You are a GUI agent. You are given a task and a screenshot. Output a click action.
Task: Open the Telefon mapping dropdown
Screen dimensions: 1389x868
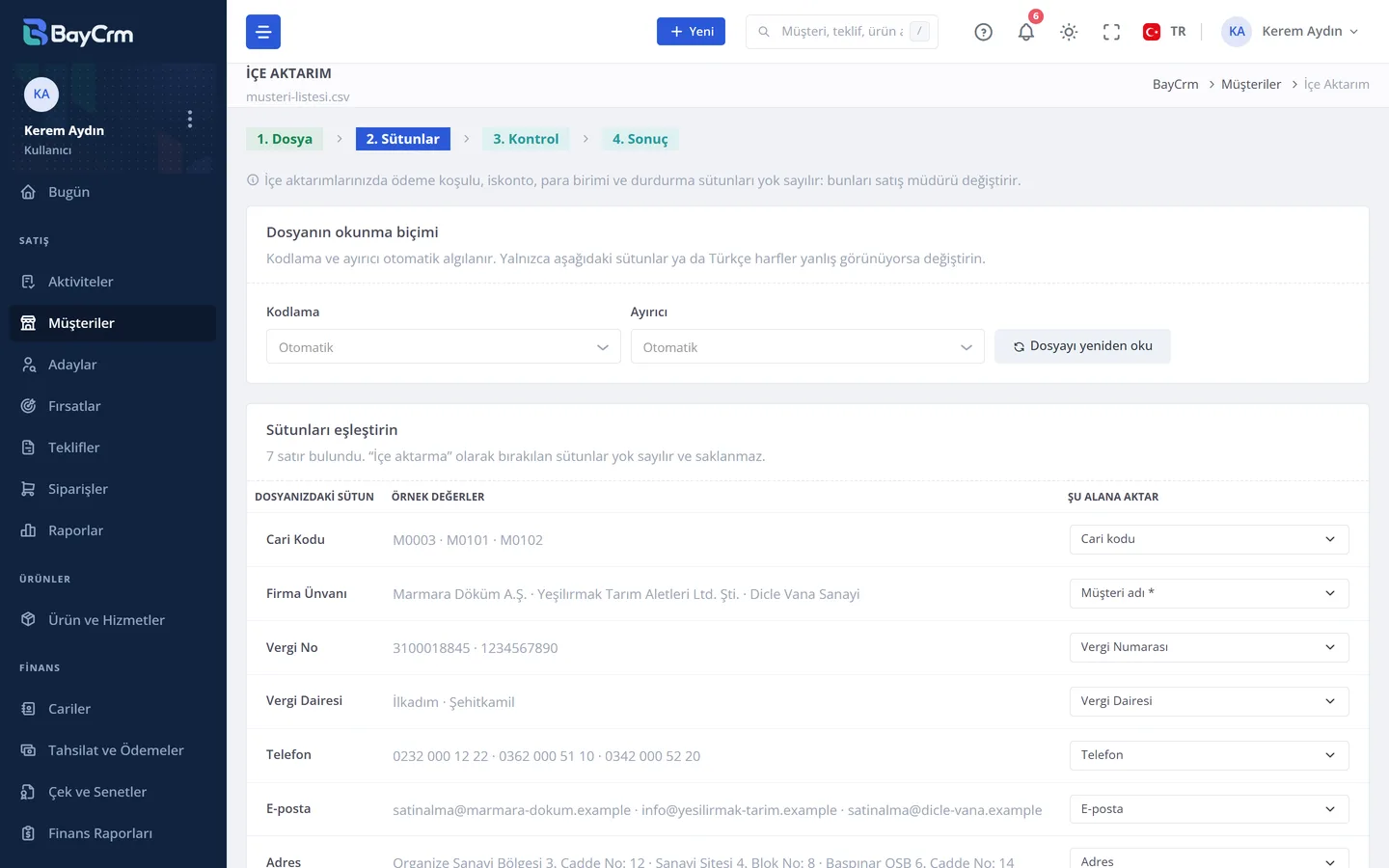tap(1209, 755)
